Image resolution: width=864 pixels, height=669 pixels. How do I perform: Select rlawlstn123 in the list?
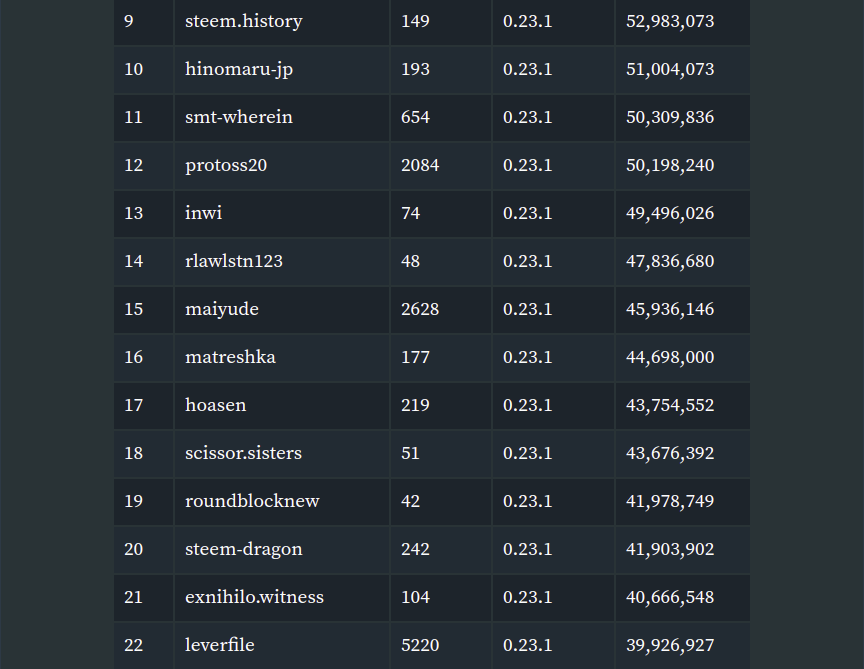click(x=234, y=261)
